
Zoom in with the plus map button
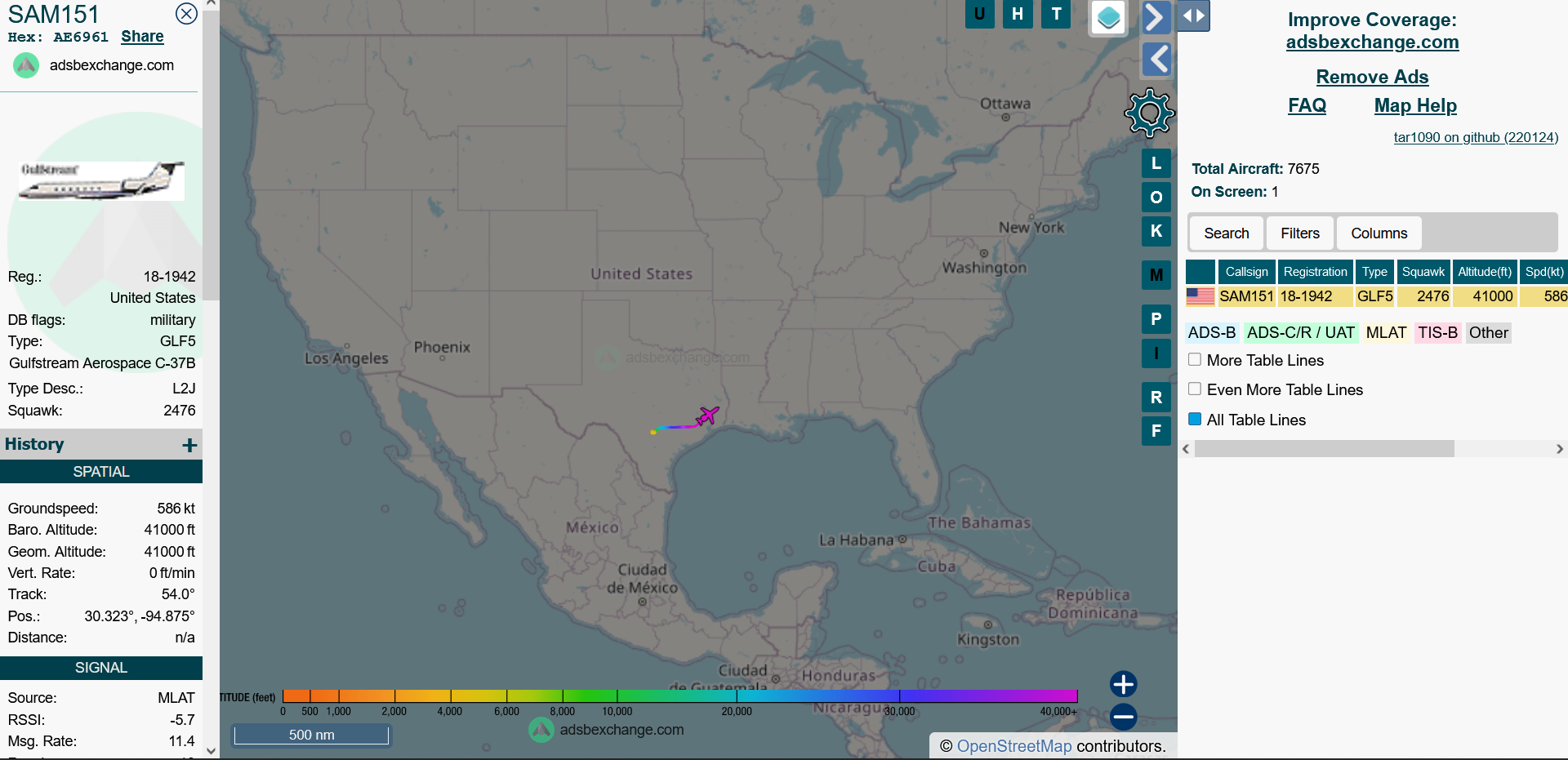coord(1124,684)
